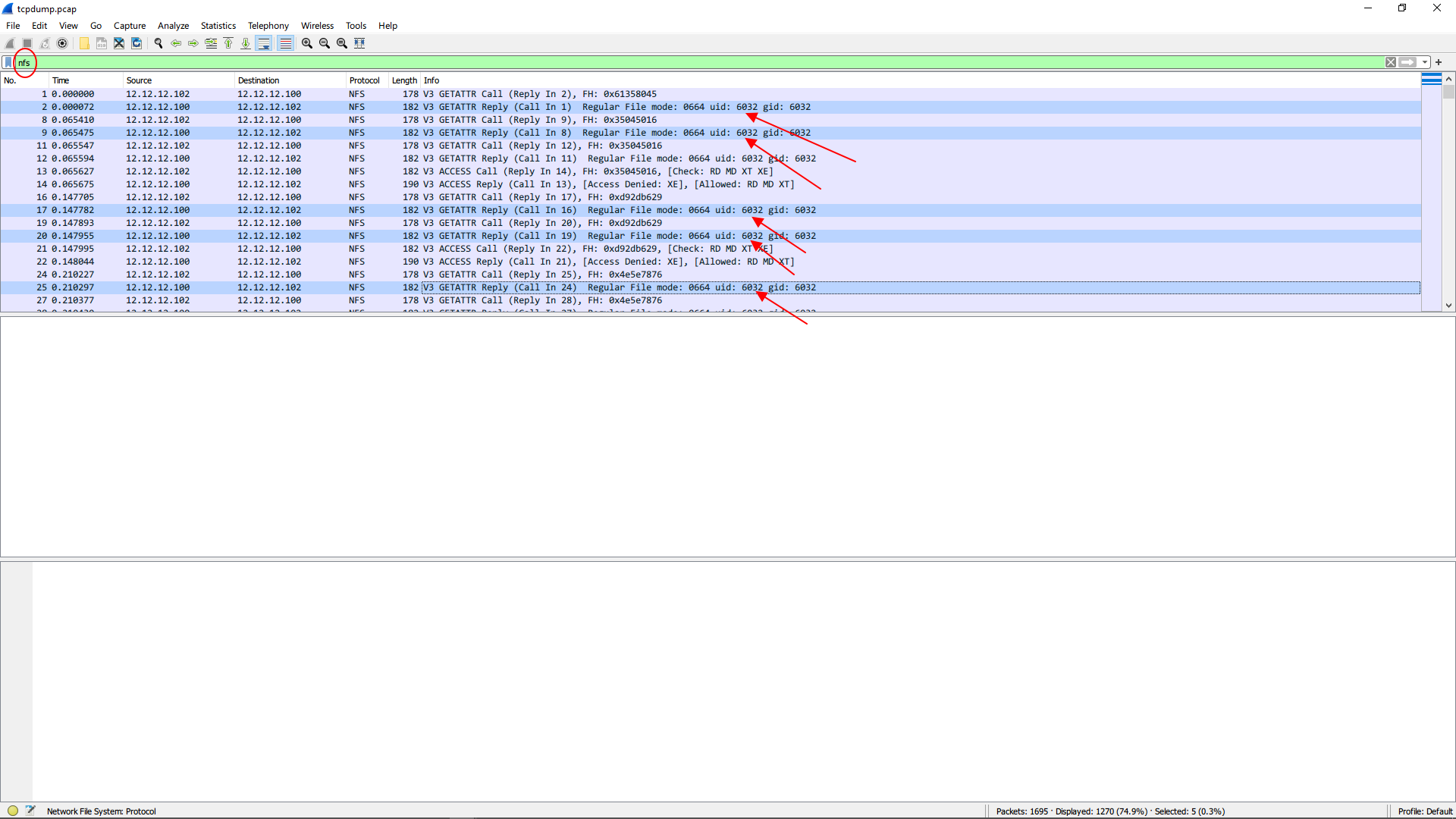
Task: Sort by the Time column header
Action: [x=86, y=80]
